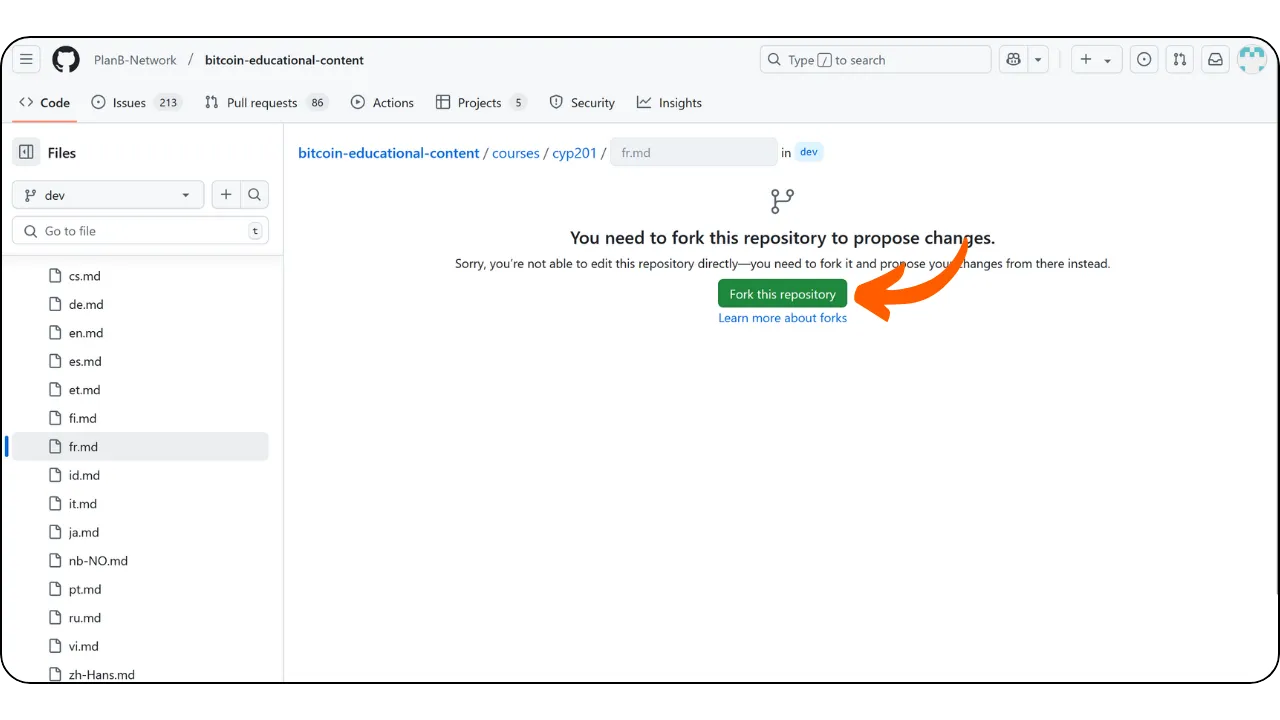
Task: Open Copilot chat icon
Action: point(1014,60)
